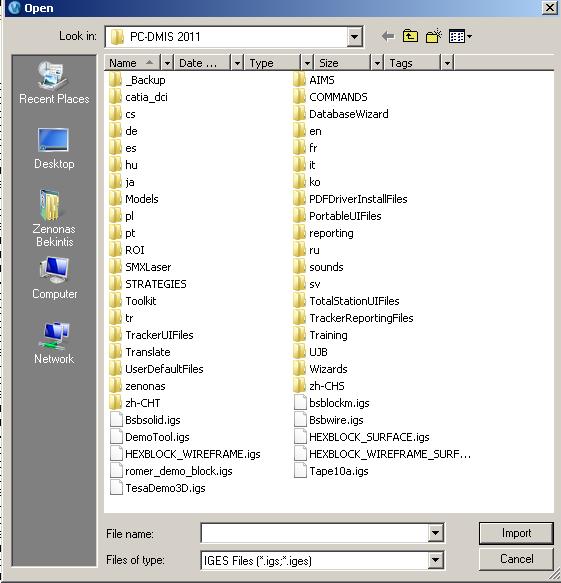
Task: Go back using the arrow icon
Action: 387,36
